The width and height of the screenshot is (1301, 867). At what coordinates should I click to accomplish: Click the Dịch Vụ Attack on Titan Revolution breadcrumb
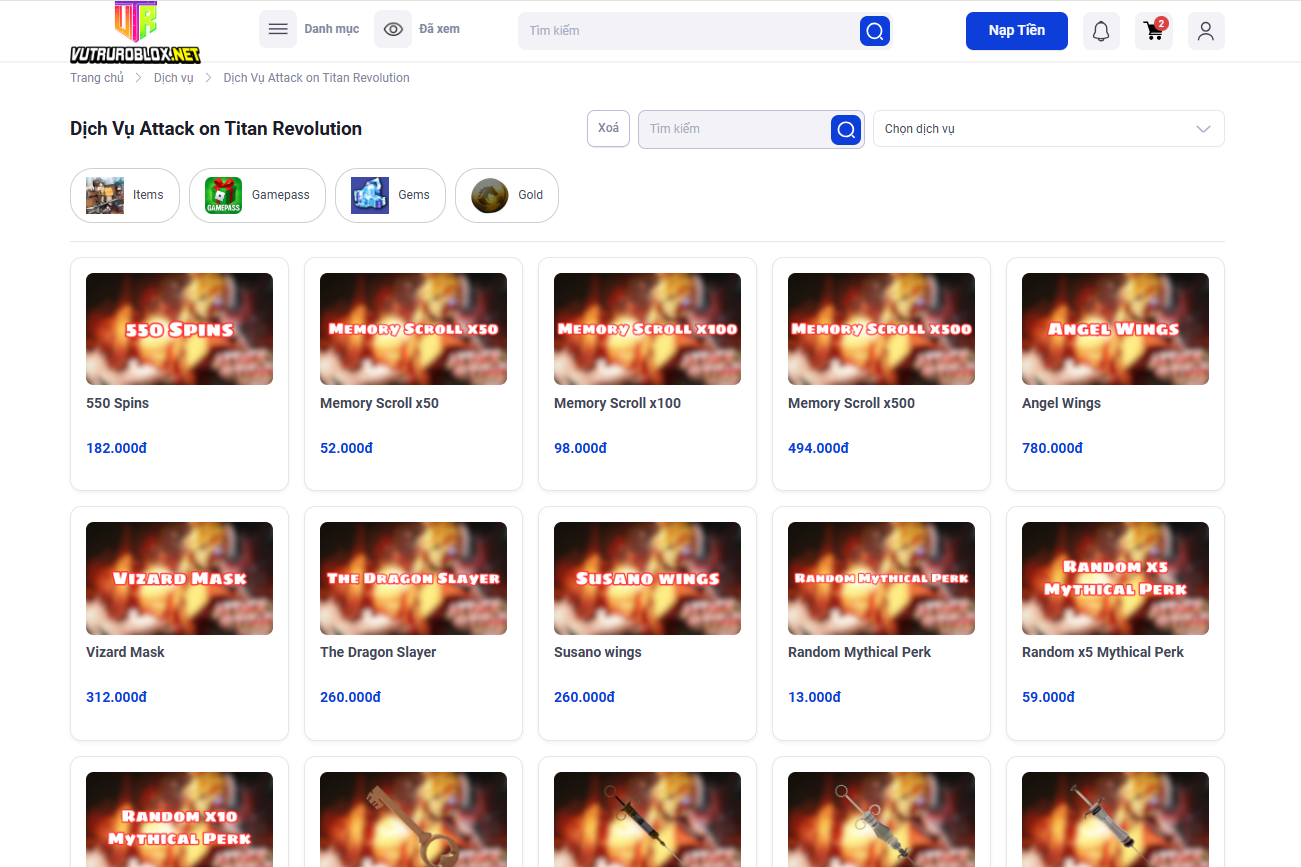(x=317, y=78)
